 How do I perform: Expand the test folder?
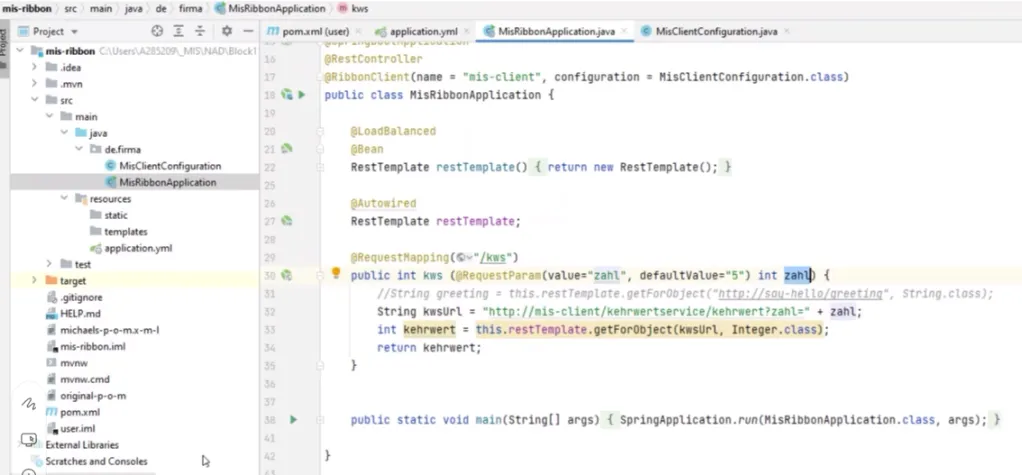[50, 264]
